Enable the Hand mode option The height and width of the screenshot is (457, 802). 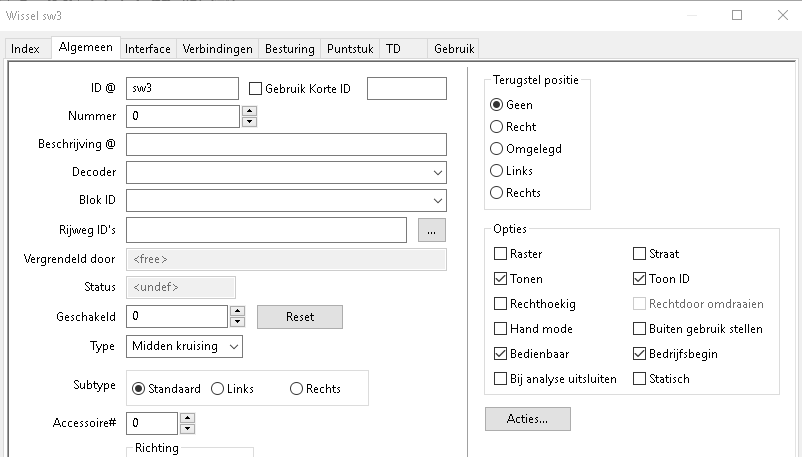pyautogui.click(x=501, y=329)
